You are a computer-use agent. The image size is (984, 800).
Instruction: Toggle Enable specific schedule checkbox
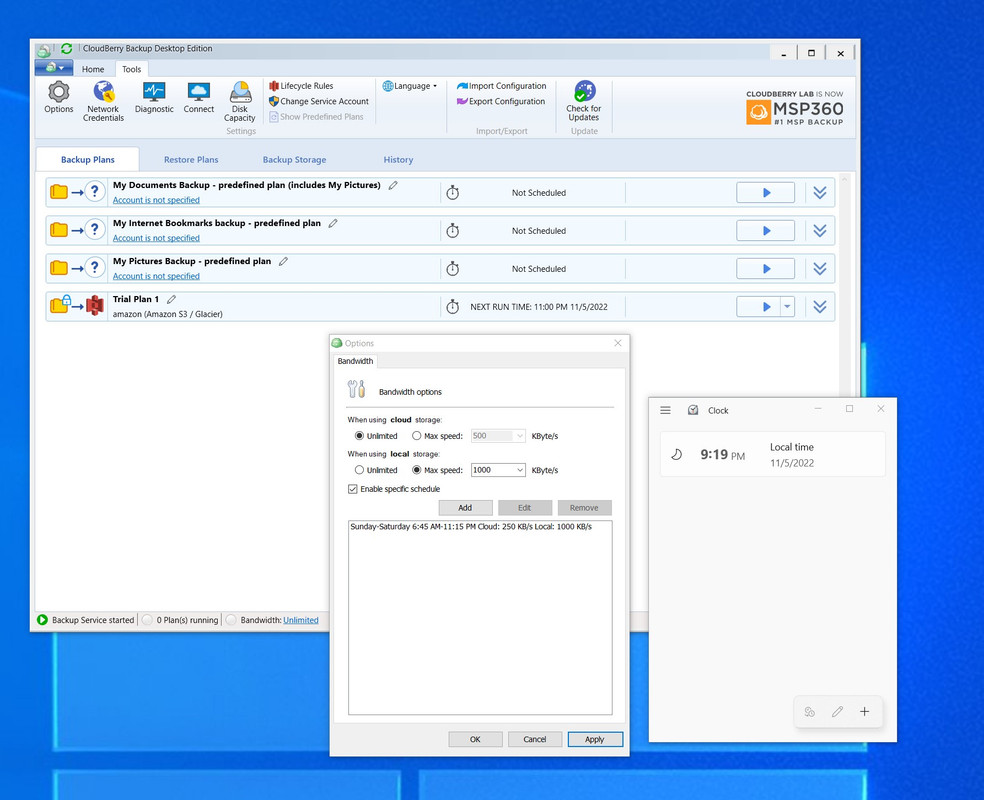(x=353, y=489)
